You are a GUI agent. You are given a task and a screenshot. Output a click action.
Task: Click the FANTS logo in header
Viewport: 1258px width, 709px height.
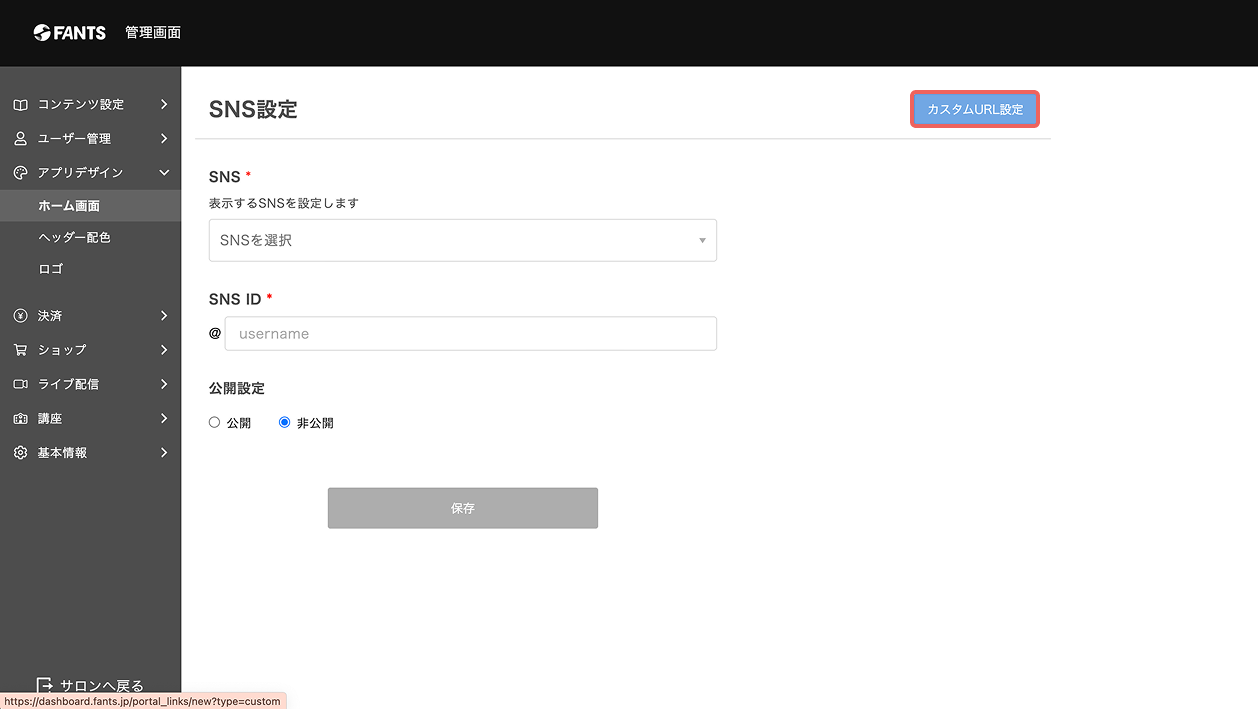point(69,32)
